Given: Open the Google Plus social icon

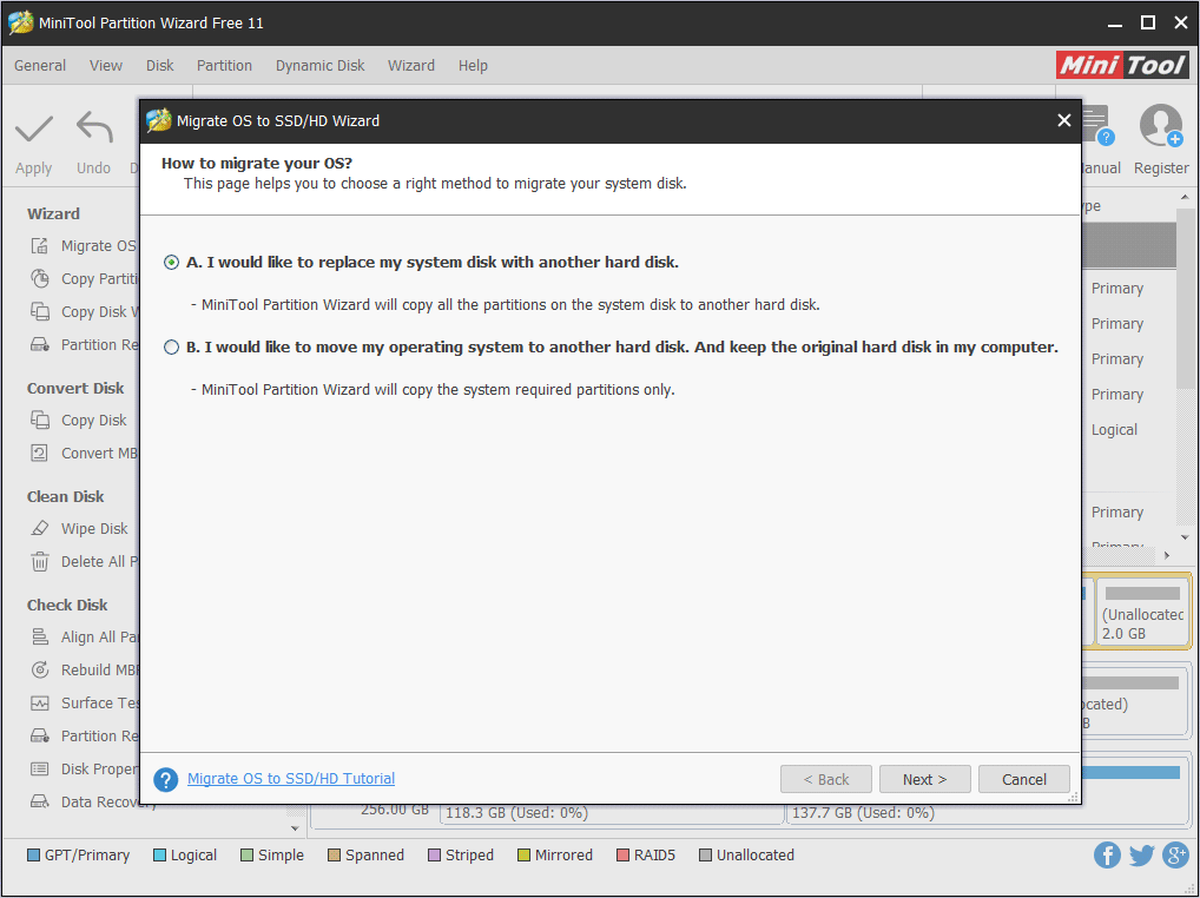Looking at the screenshot, I should [x=1175, y=855].
